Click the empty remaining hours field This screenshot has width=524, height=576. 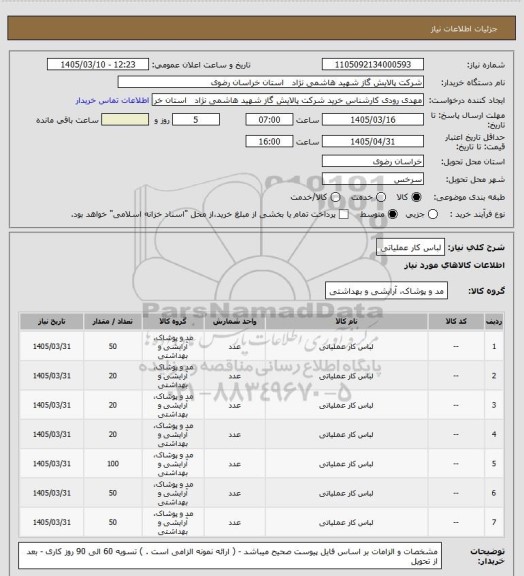click(125, 120)
